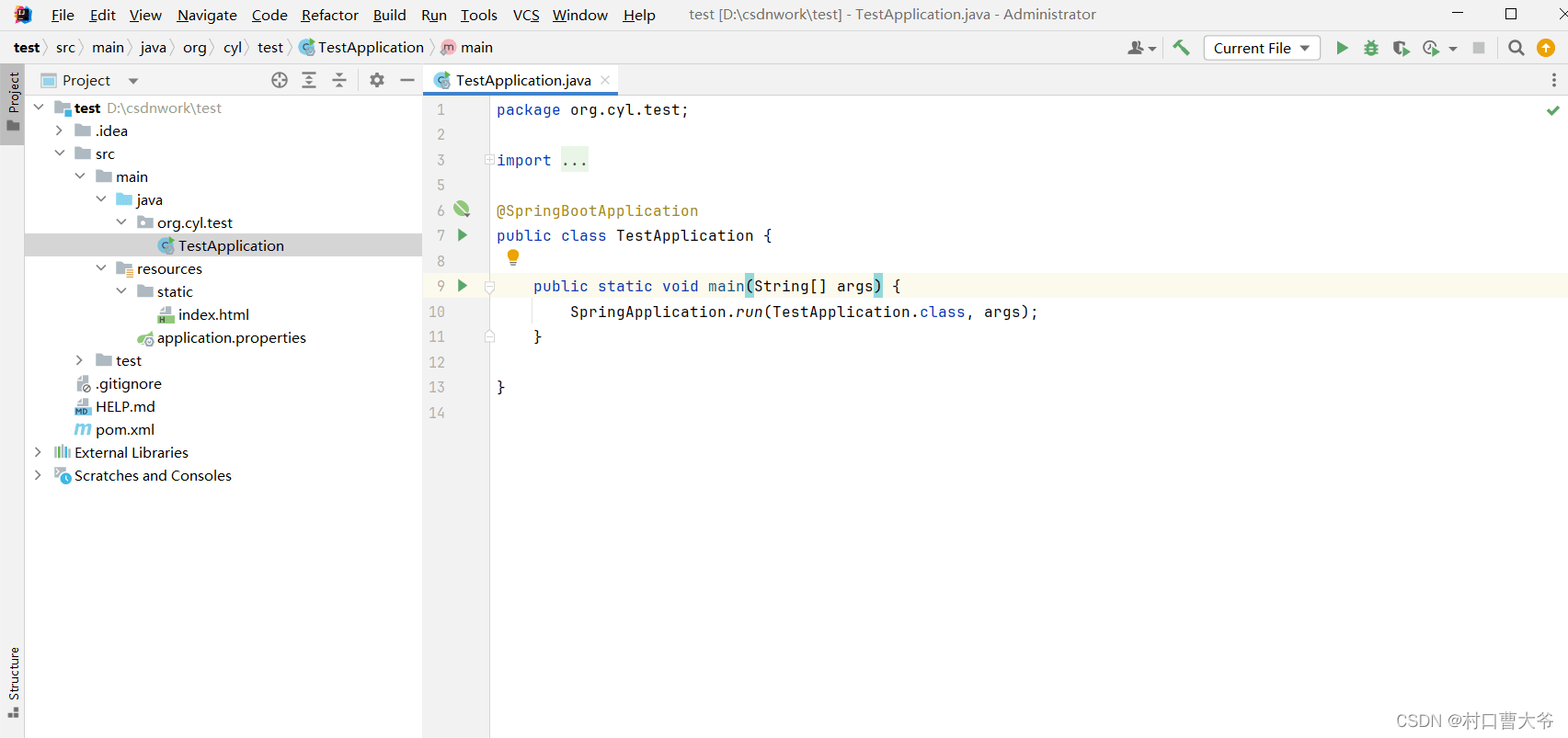The width and height of the screenshot is (1568, 738).
Task: Select pom.xml in project tree
Action: click(124, 429)
